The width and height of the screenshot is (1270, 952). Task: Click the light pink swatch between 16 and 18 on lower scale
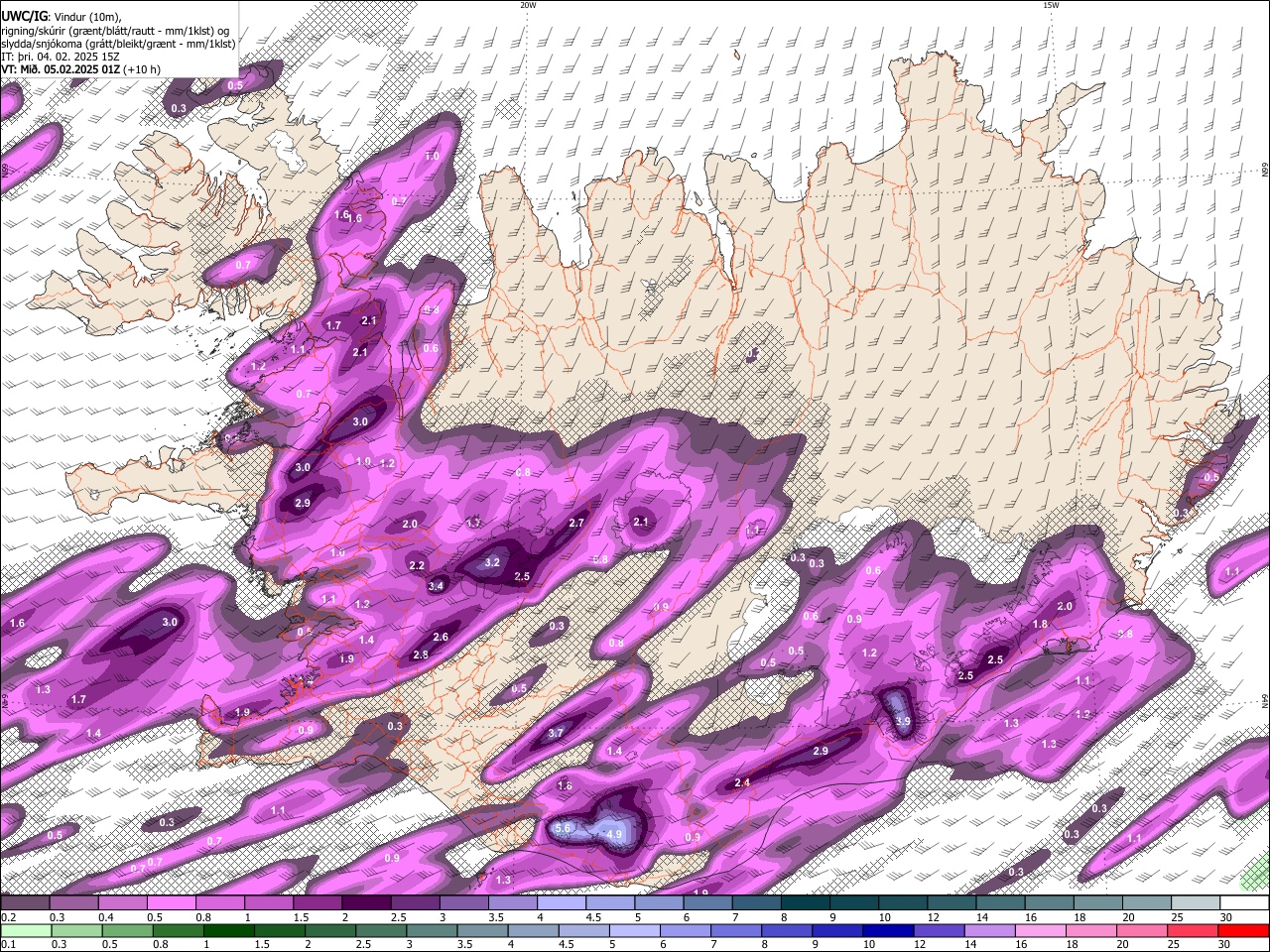coord(1041,930)
